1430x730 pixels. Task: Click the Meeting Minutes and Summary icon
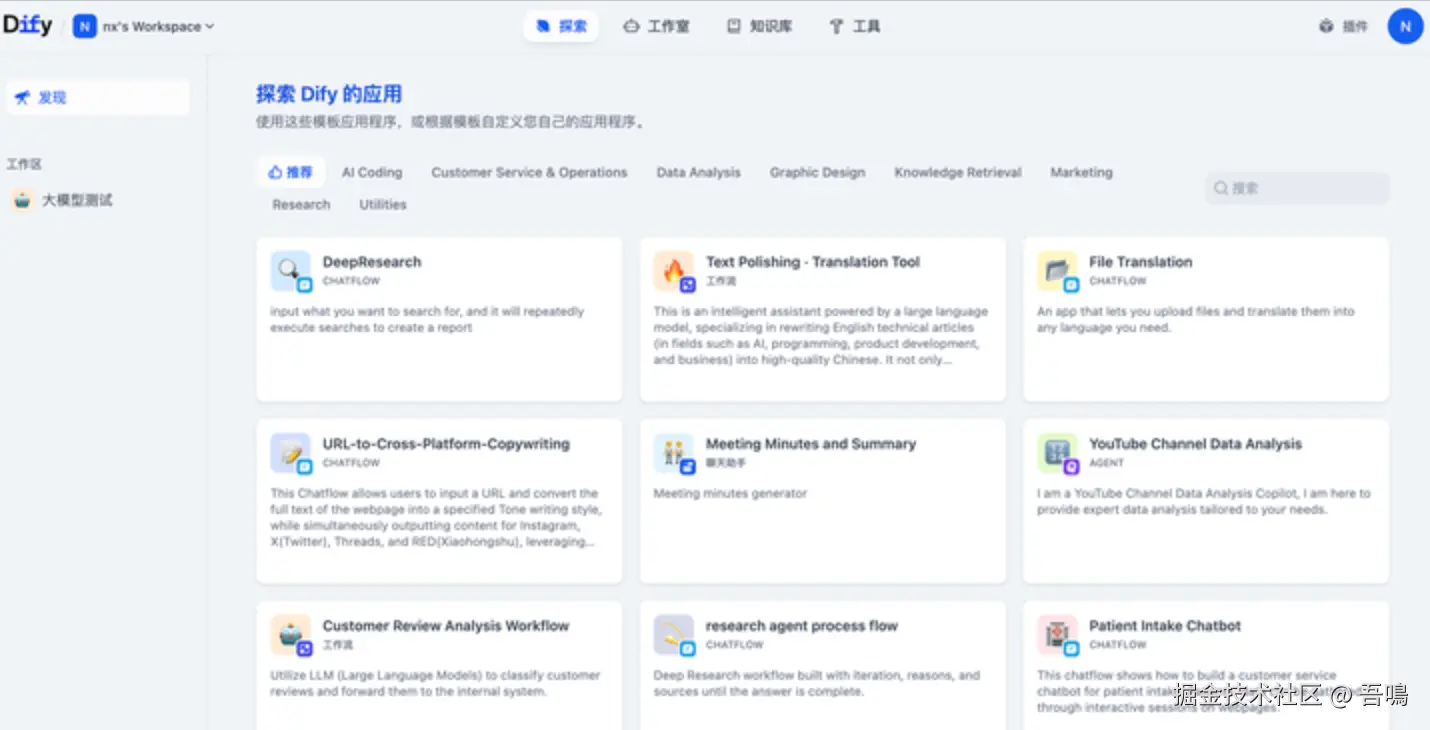674,453
